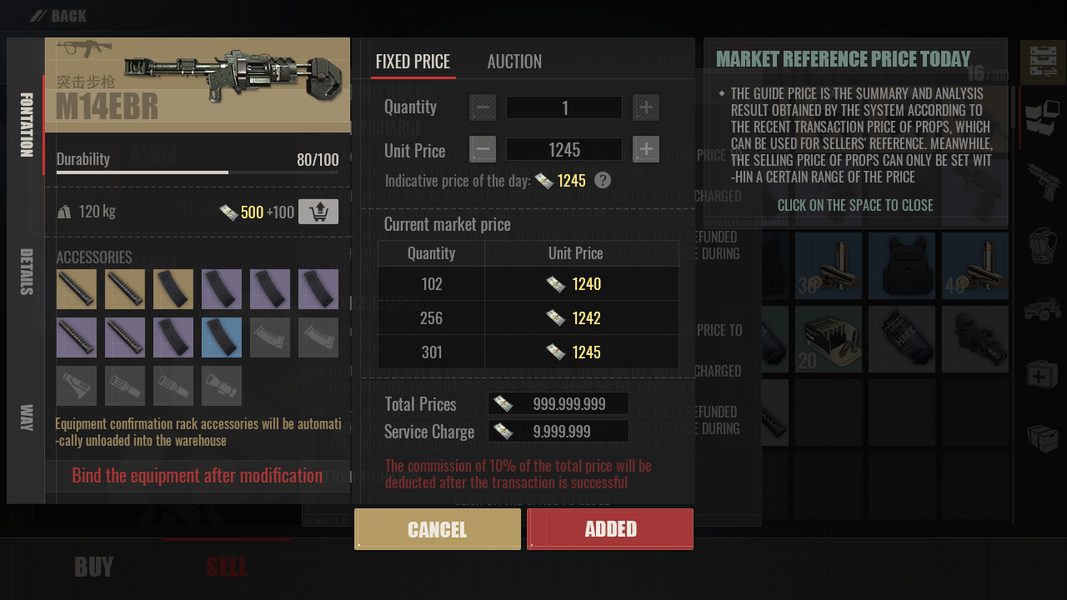Add M14EBR to the shopping cart

click(318, 212)
